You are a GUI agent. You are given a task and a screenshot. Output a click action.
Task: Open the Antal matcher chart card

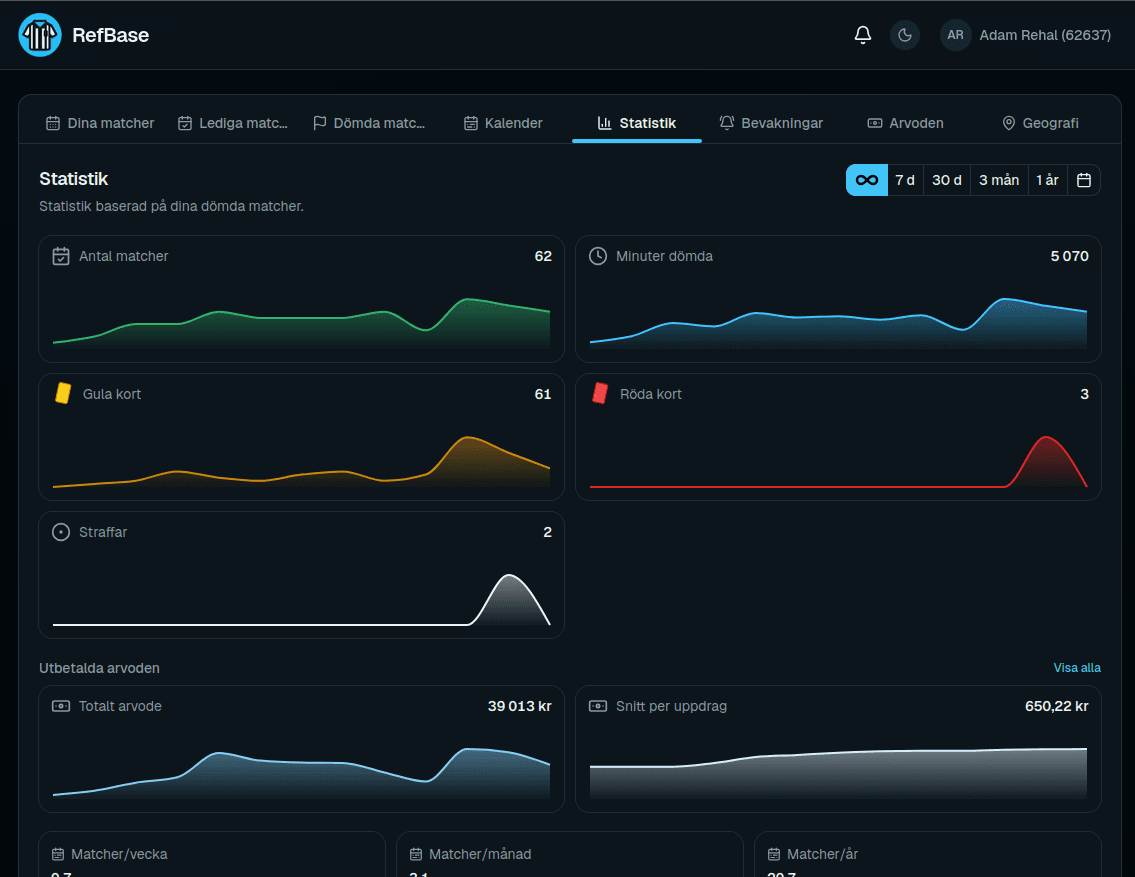click(x=301, y=299)
